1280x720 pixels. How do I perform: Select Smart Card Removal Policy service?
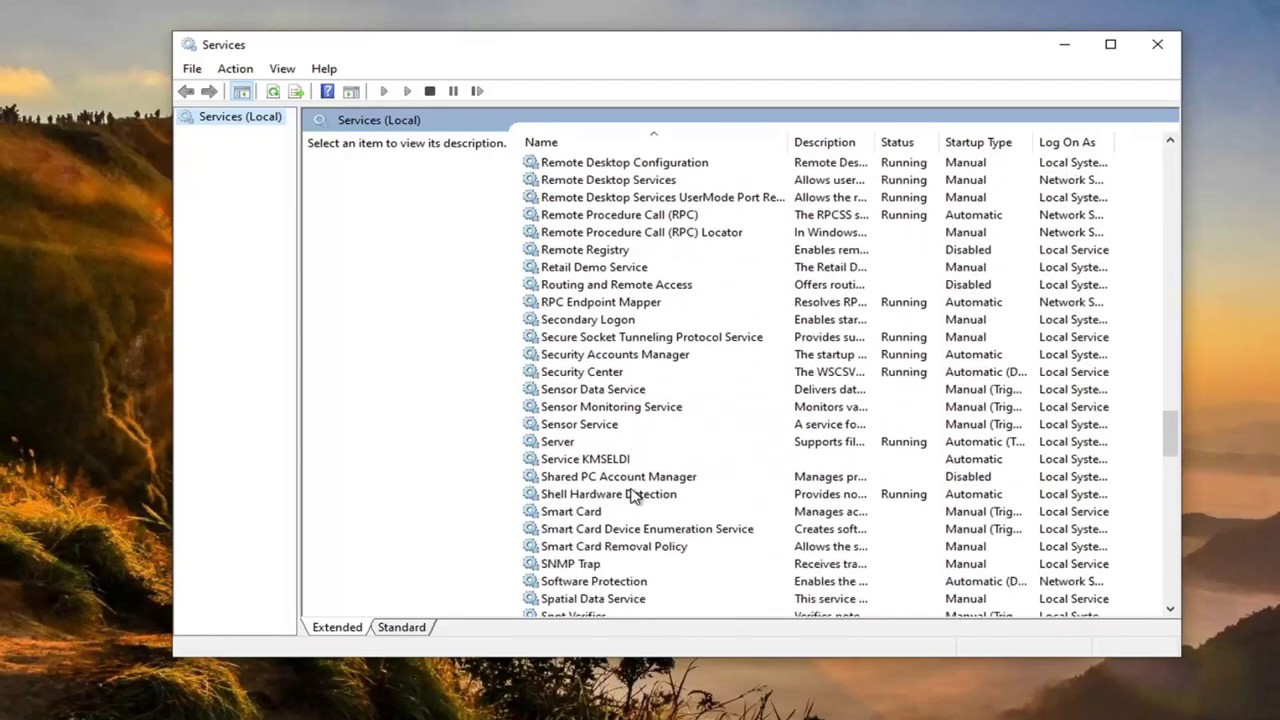pyautogui.click(x=614, y=547)
